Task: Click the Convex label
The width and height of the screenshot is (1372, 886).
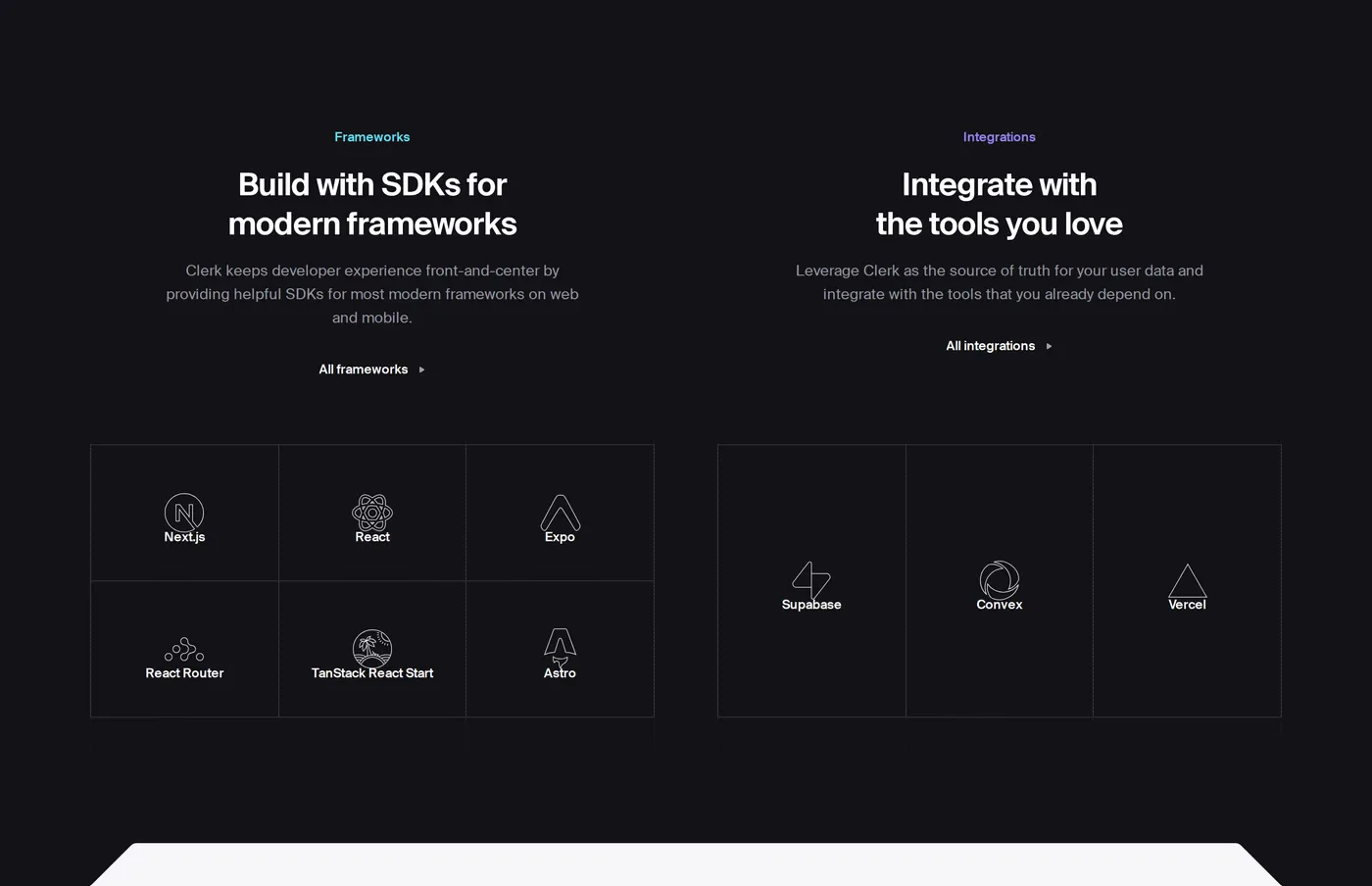Action: click(1000, 605)
